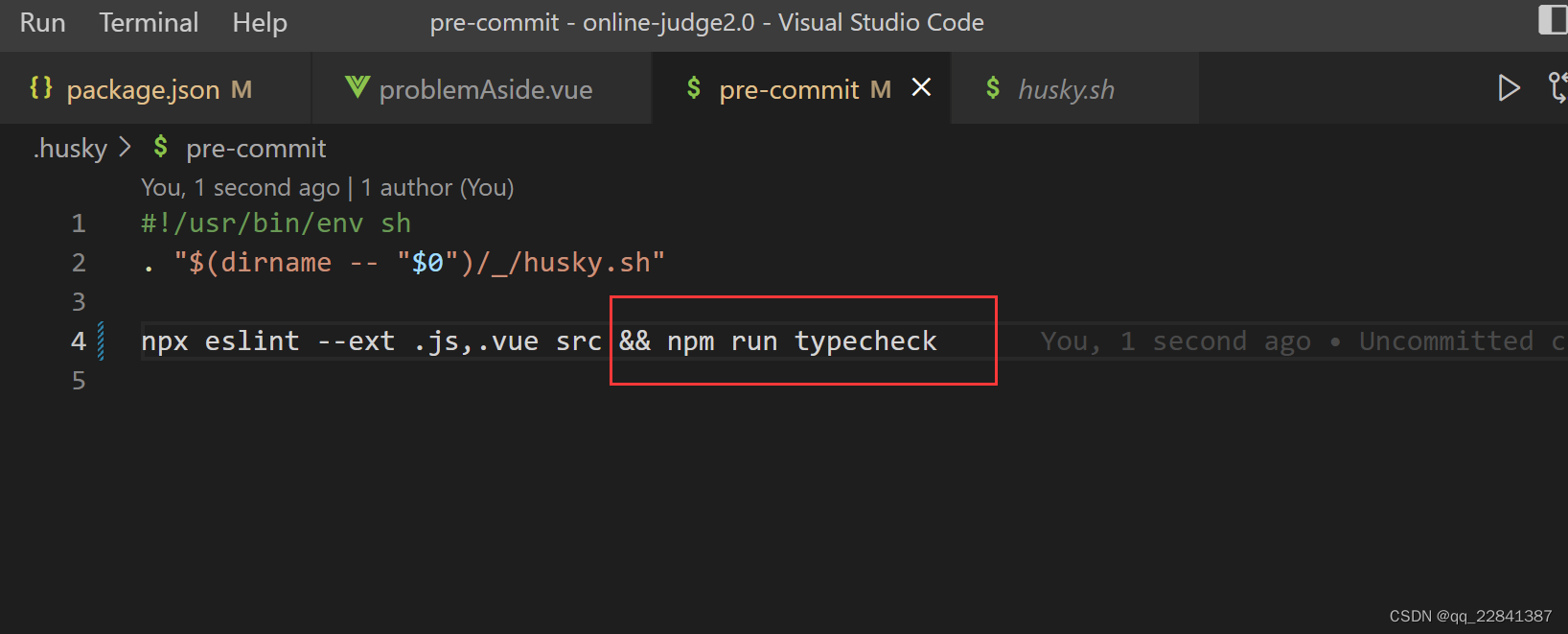Click the "You, 1 second ago" code lens
1568x634 pixels.
pyautogui.click(x=241, y=187)
